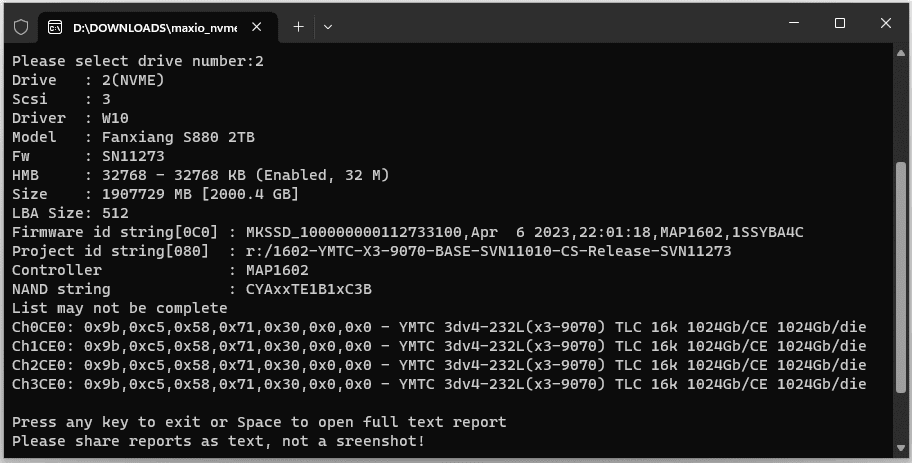Image resolution: width=912 pixels, height=463 pixels.
Task: Click the 'Fanxiang S880 2TB' model text
Action: (171, 137)
